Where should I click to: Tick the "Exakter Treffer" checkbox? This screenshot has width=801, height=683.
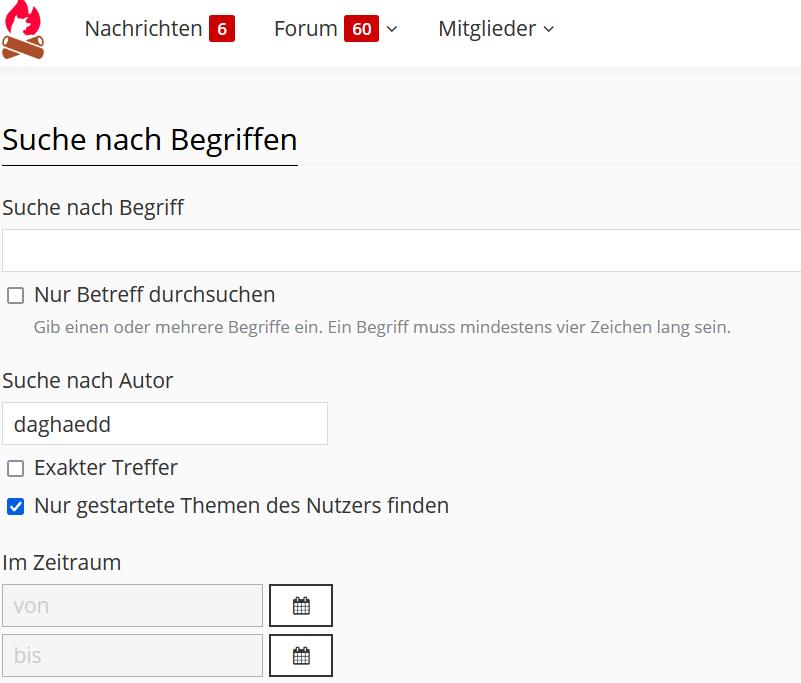point(16,469)
